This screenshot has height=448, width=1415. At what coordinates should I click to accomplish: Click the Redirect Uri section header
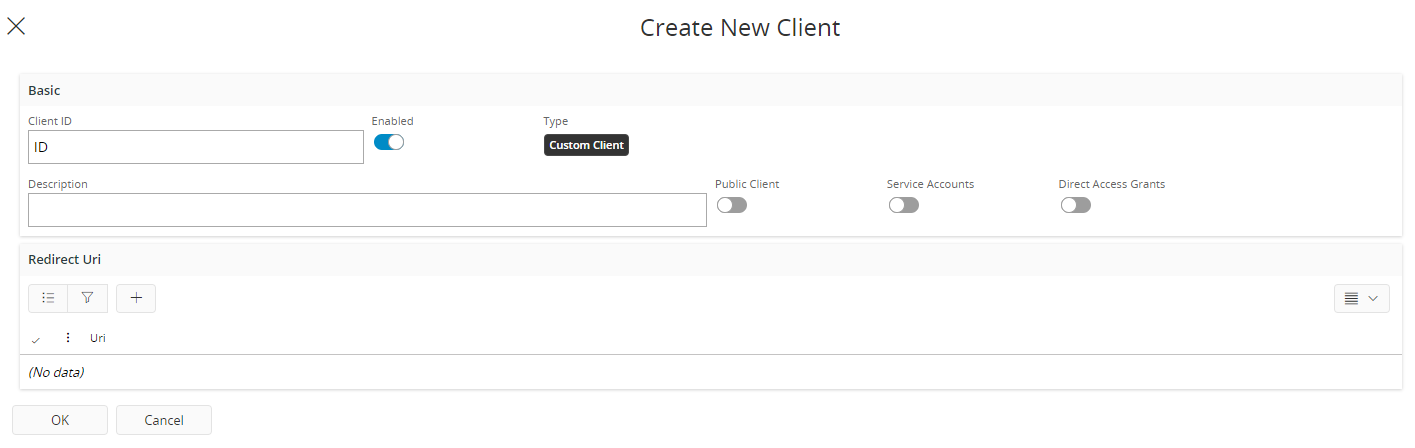[x=64, y=259]
